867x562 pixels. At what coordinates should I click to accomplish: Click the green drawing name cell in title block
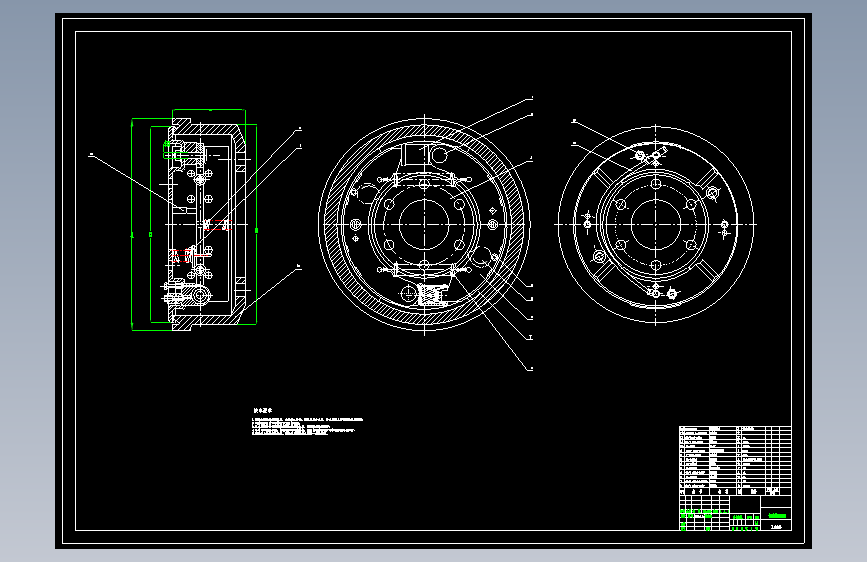[x=776, y=516]
